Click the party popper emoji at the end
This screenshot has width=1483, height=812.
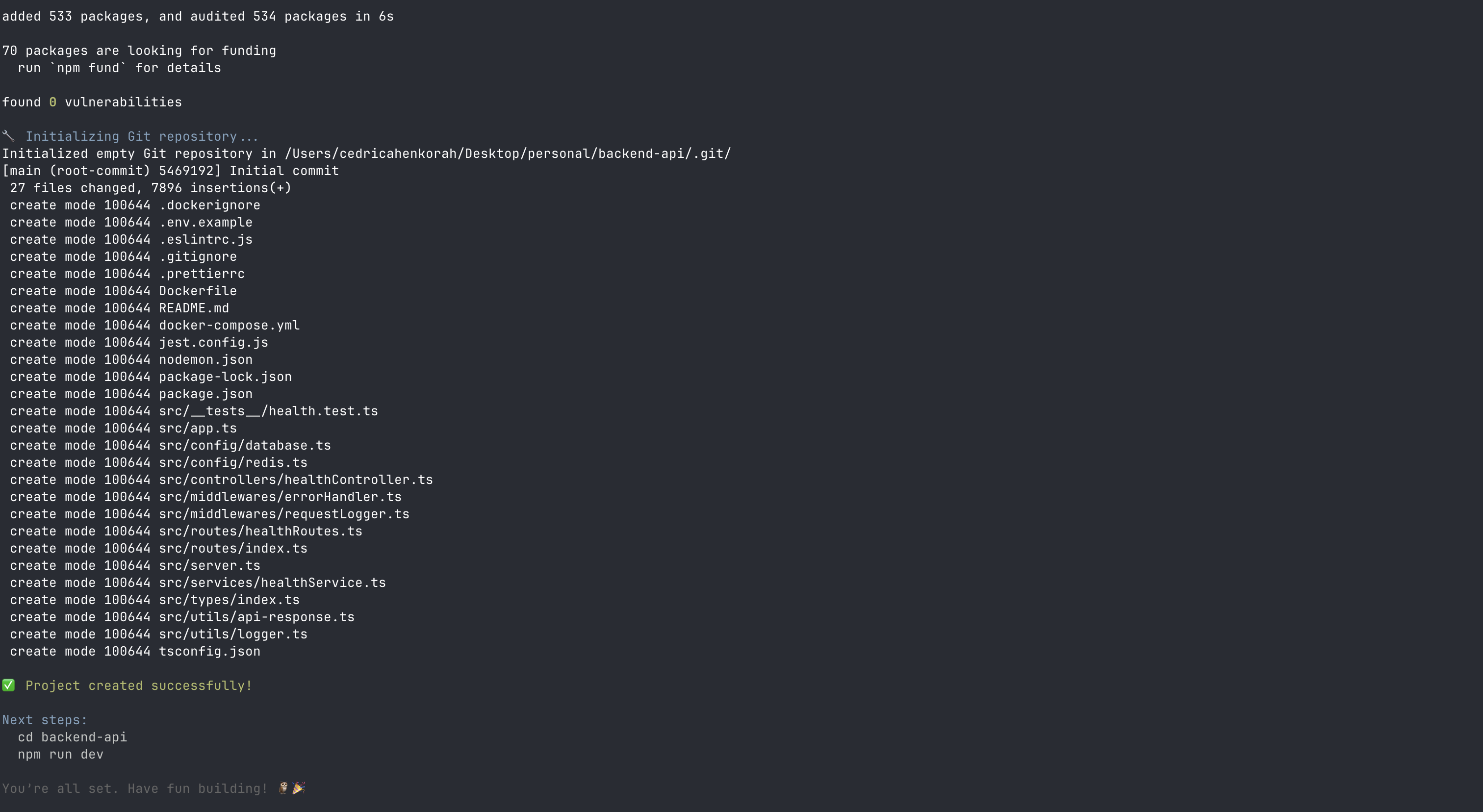pos(298,788)
